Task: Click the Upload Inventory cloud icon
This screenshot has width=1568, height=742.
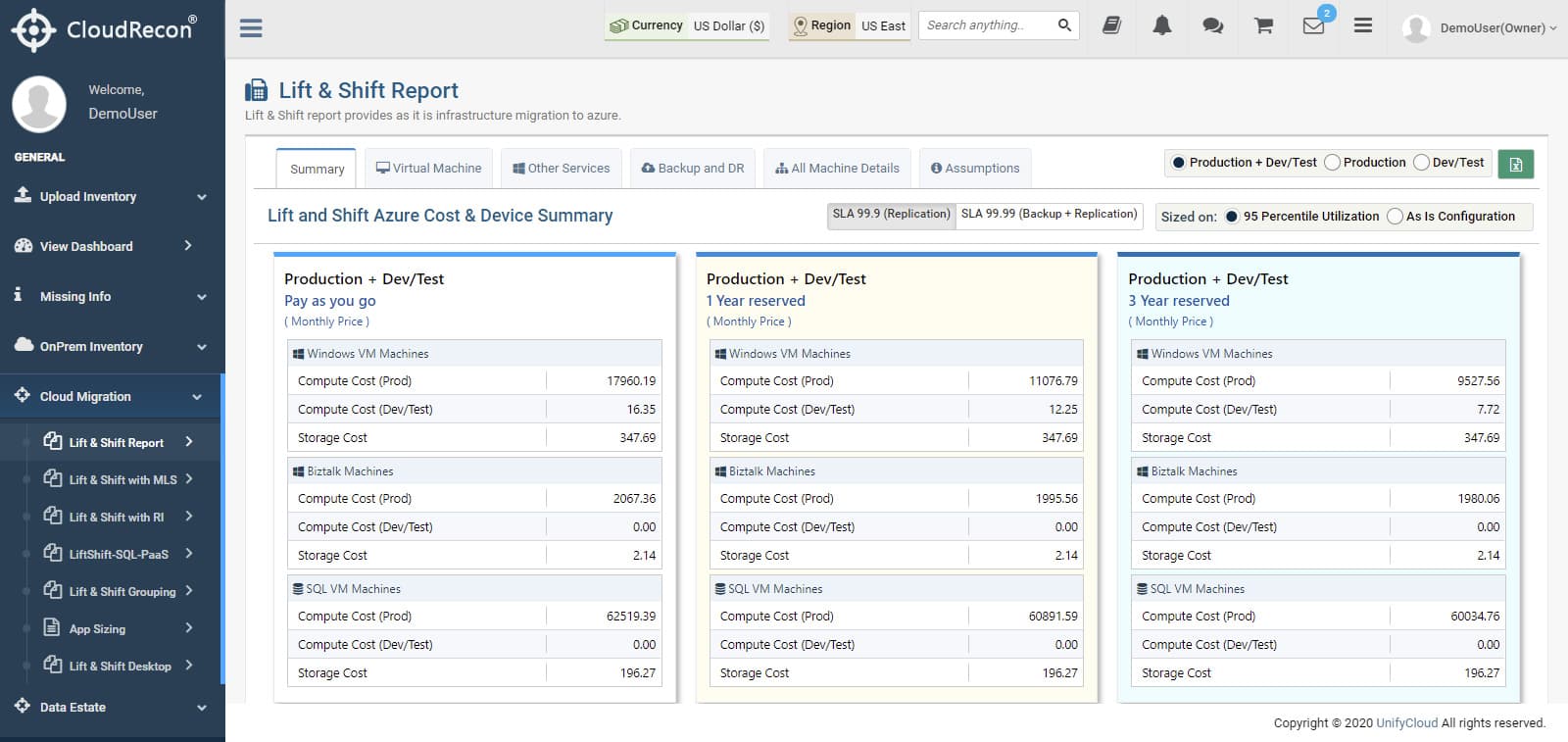Action: point(23,195)
